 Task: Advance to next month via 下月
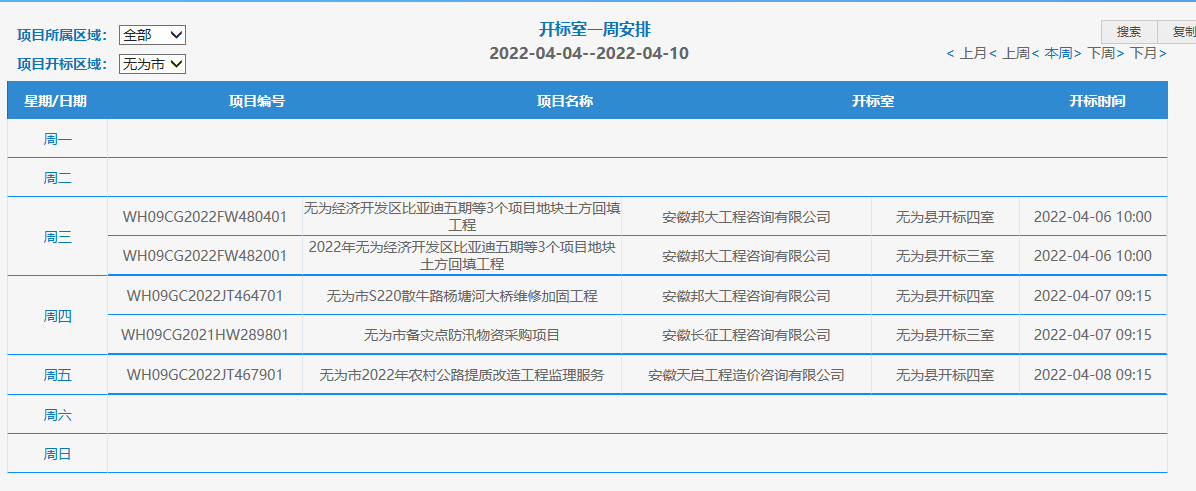1146,53
